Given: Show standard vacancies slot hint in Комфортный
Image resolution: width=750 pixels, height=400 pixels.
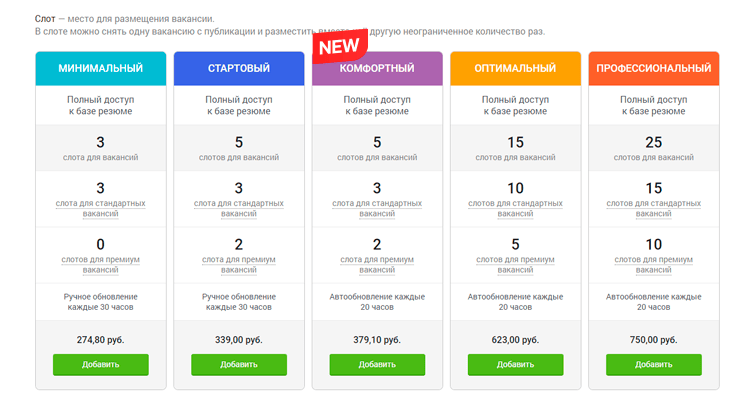Looking at the screenshot, I should (x=377, y=208).
